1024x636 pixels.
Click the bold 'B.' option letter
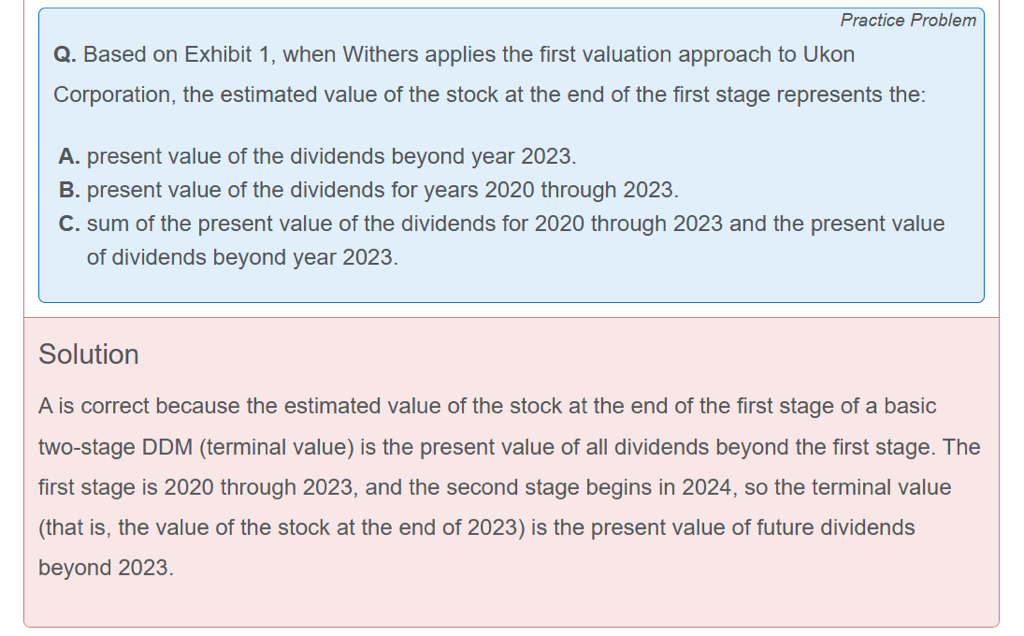[x=70, y=190]
